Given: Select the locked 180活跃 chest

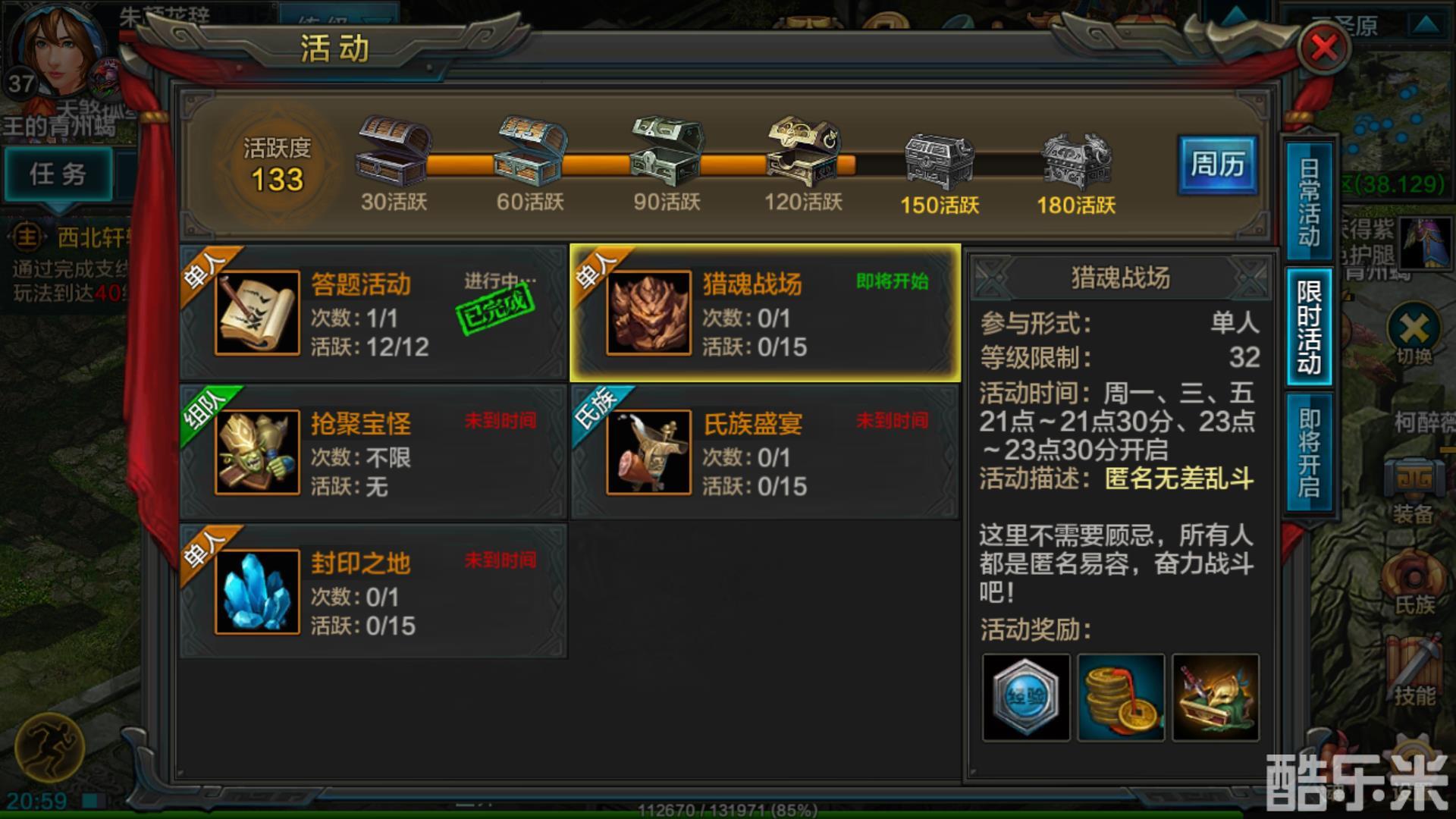Looking at the screenshot, I should (1076, 162).
